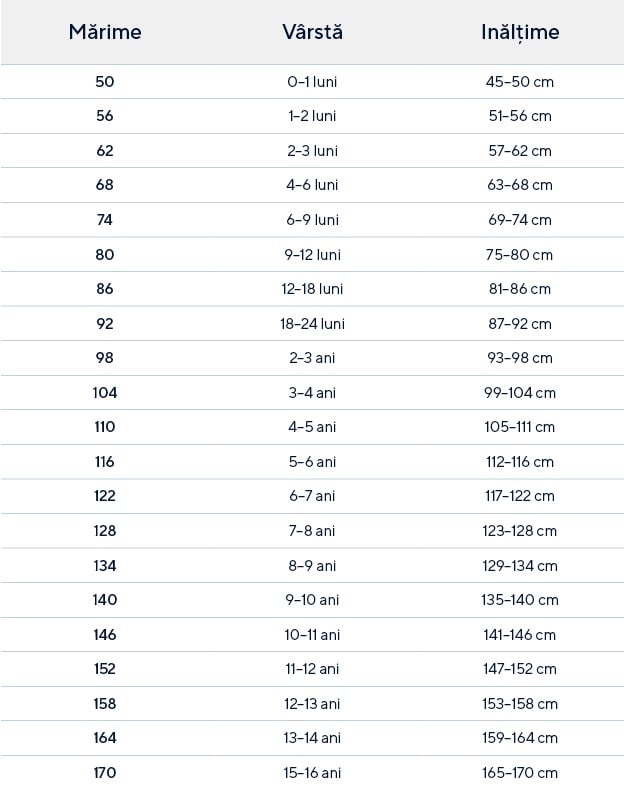Click the 6–7 ani age cell
The image size is (624, 790).
[312, 496]
